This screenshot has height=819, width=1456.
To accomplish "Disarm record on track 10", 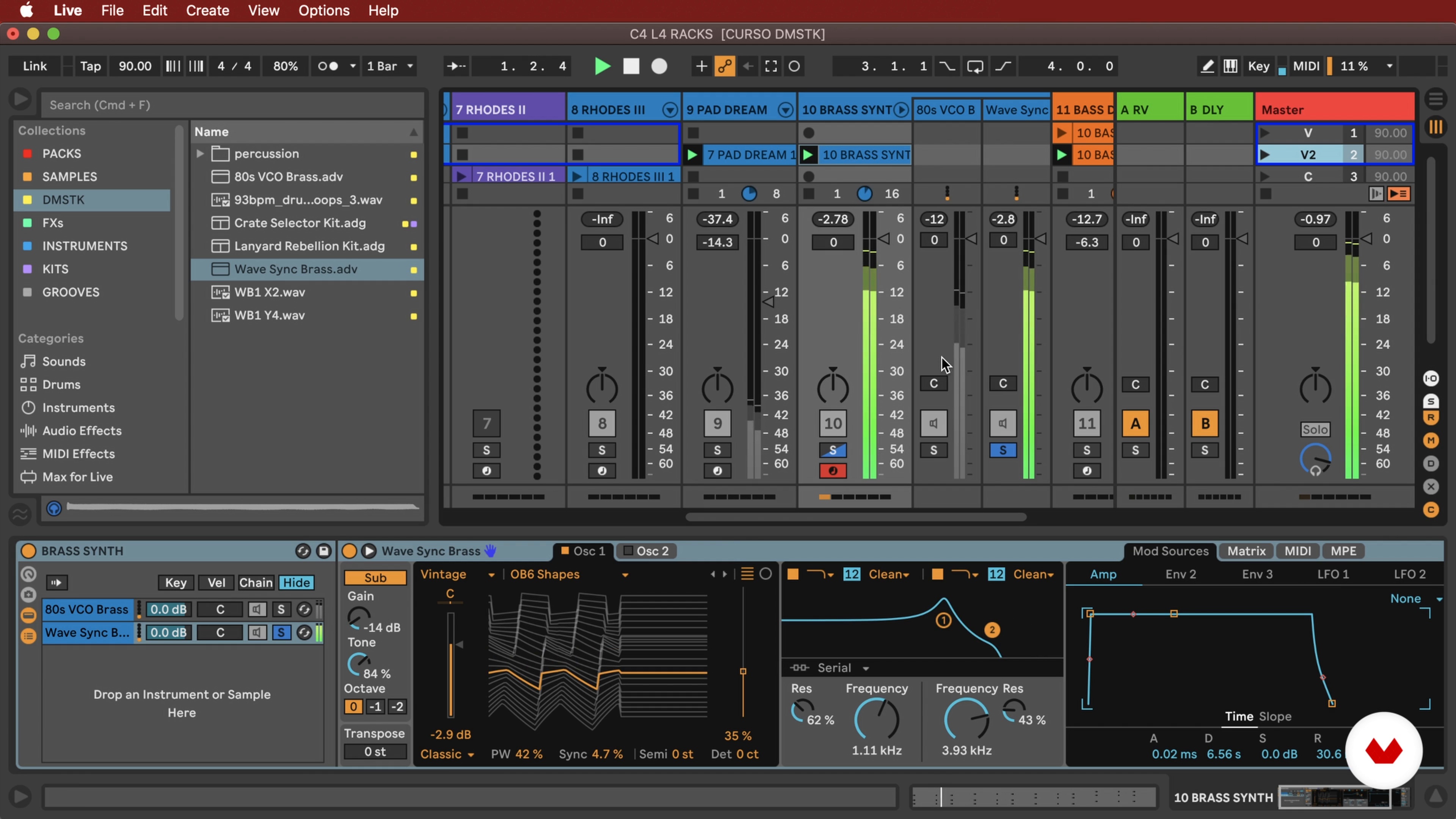I will pos(833,471).
